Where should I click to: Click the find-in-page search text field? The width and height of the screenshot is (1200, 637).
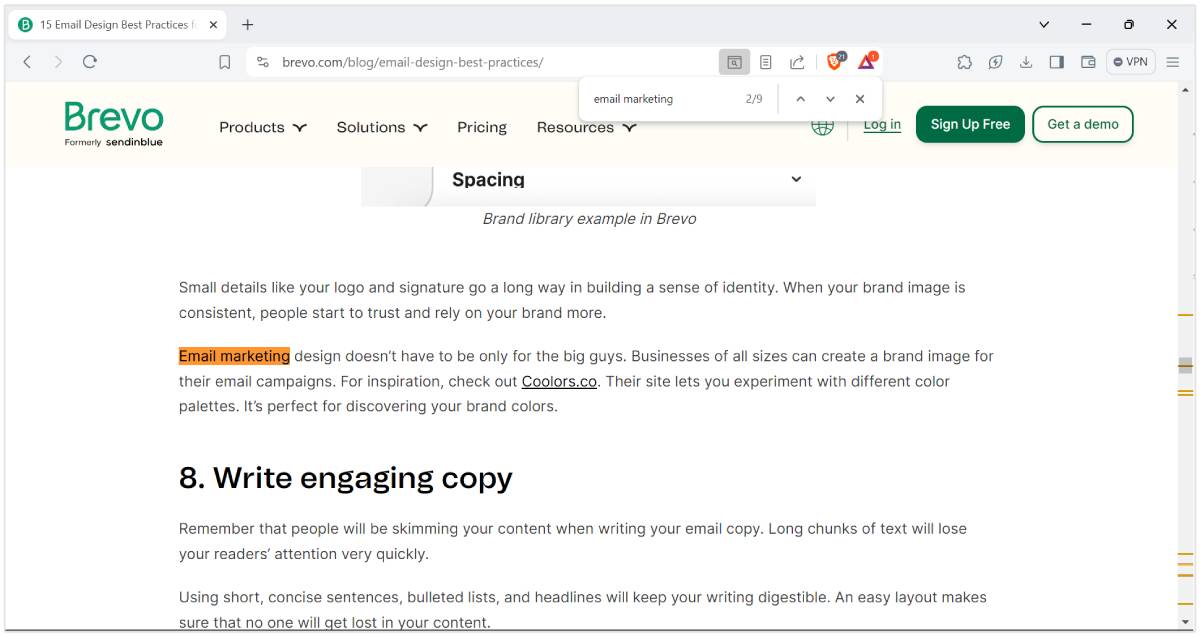[660, 99]
